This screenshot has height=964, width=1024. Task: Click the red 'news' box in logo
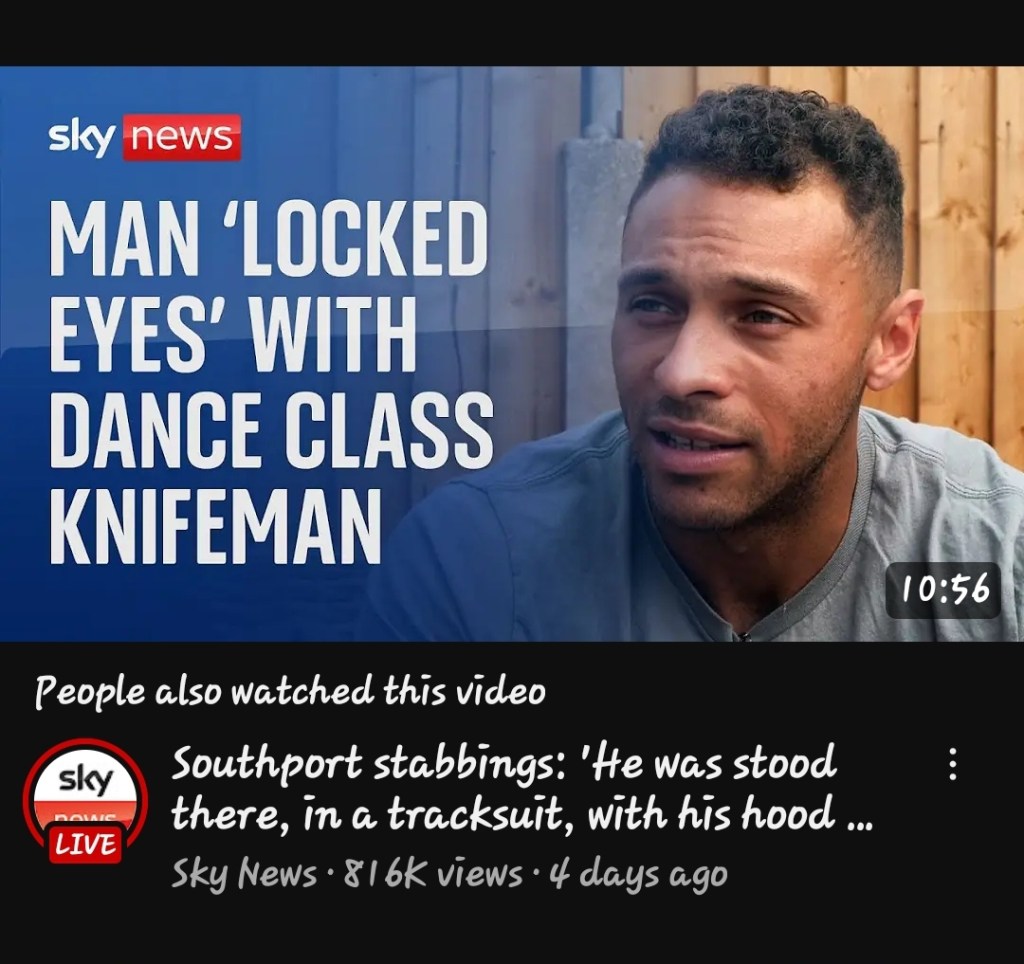coord(182,137)
